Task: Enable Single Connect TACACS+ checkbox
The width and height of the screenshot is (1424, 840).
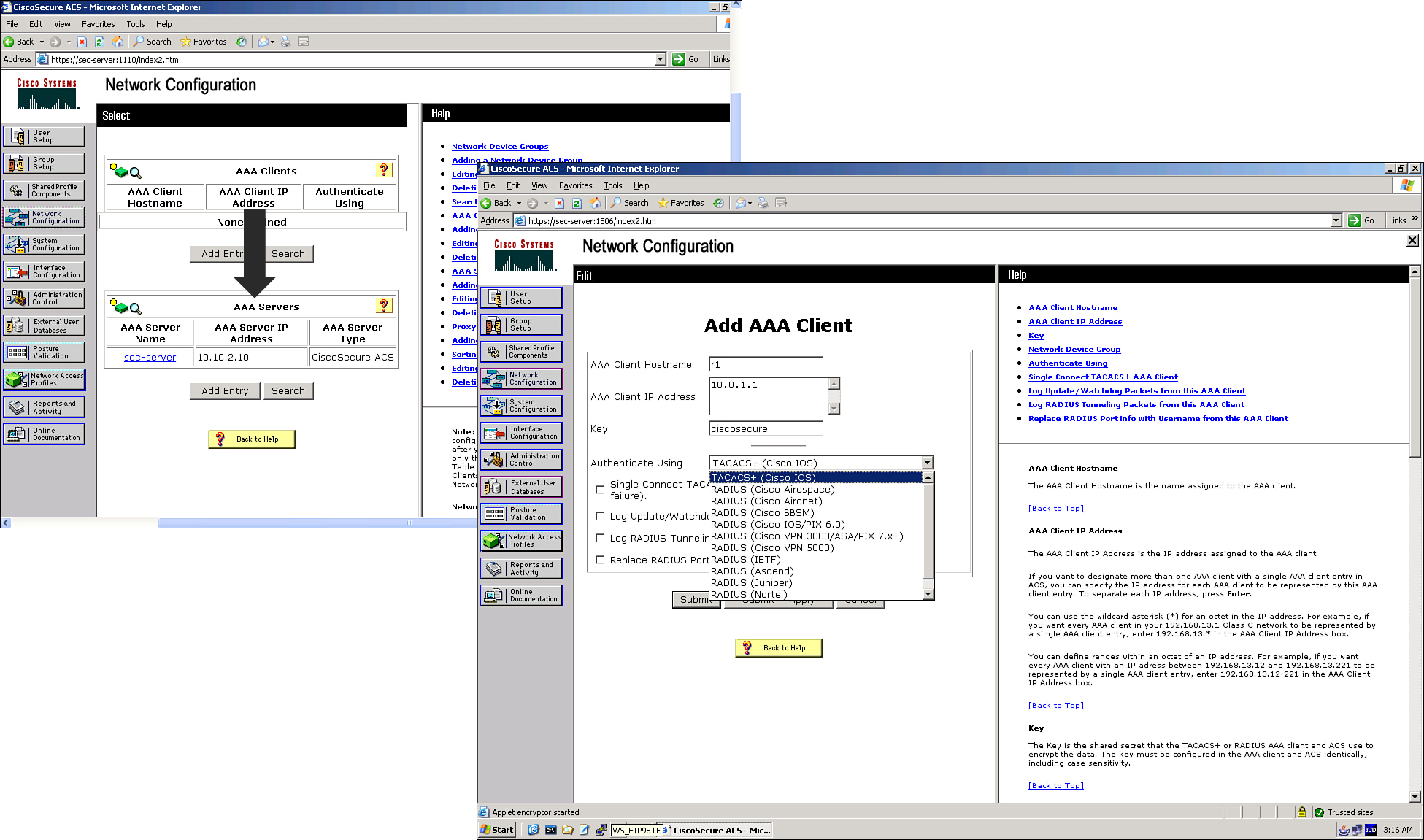Action: (x=600, y=490)
